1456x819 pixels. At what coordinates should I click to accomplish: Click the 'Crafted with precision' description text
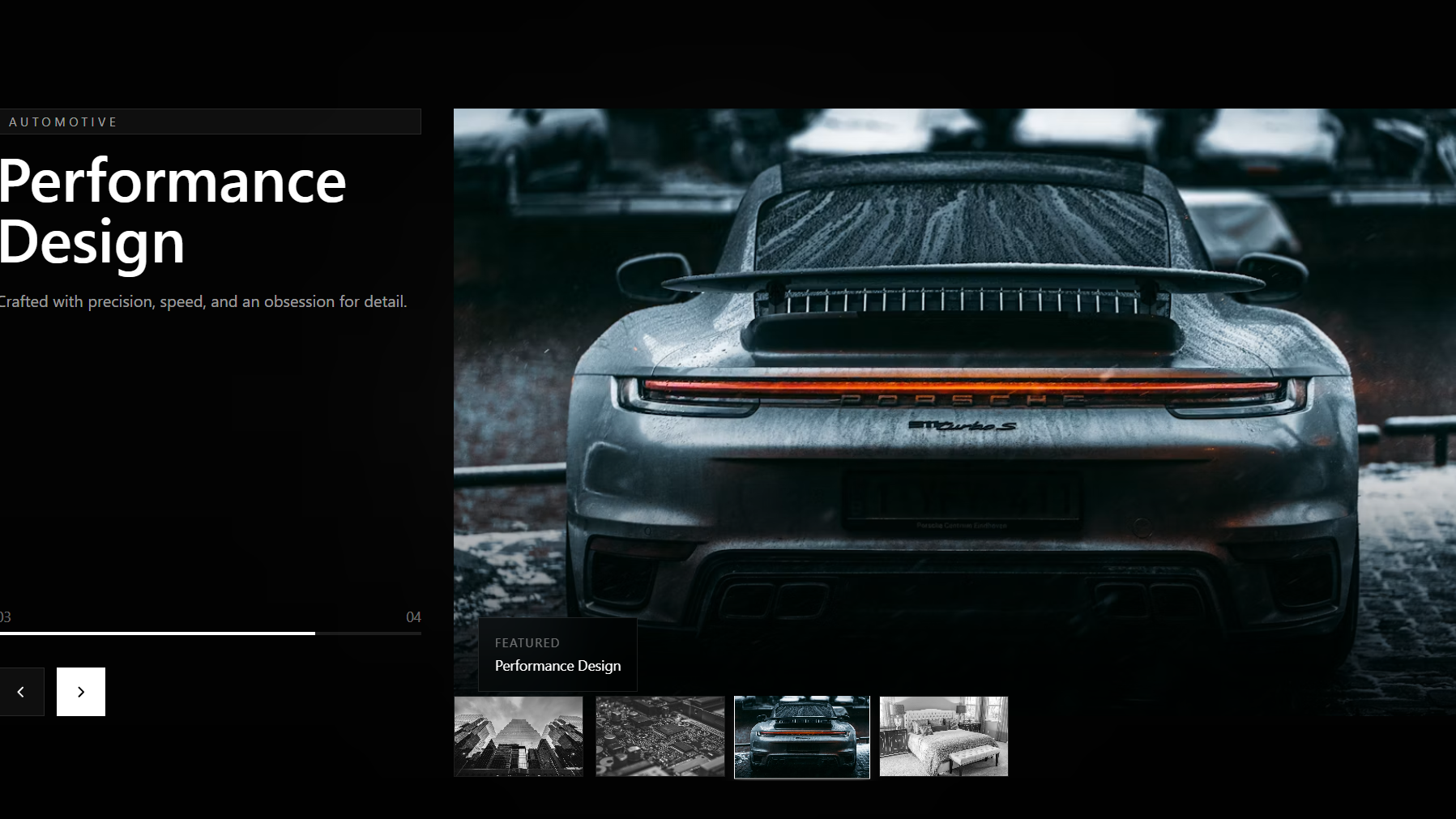point(203,301)
